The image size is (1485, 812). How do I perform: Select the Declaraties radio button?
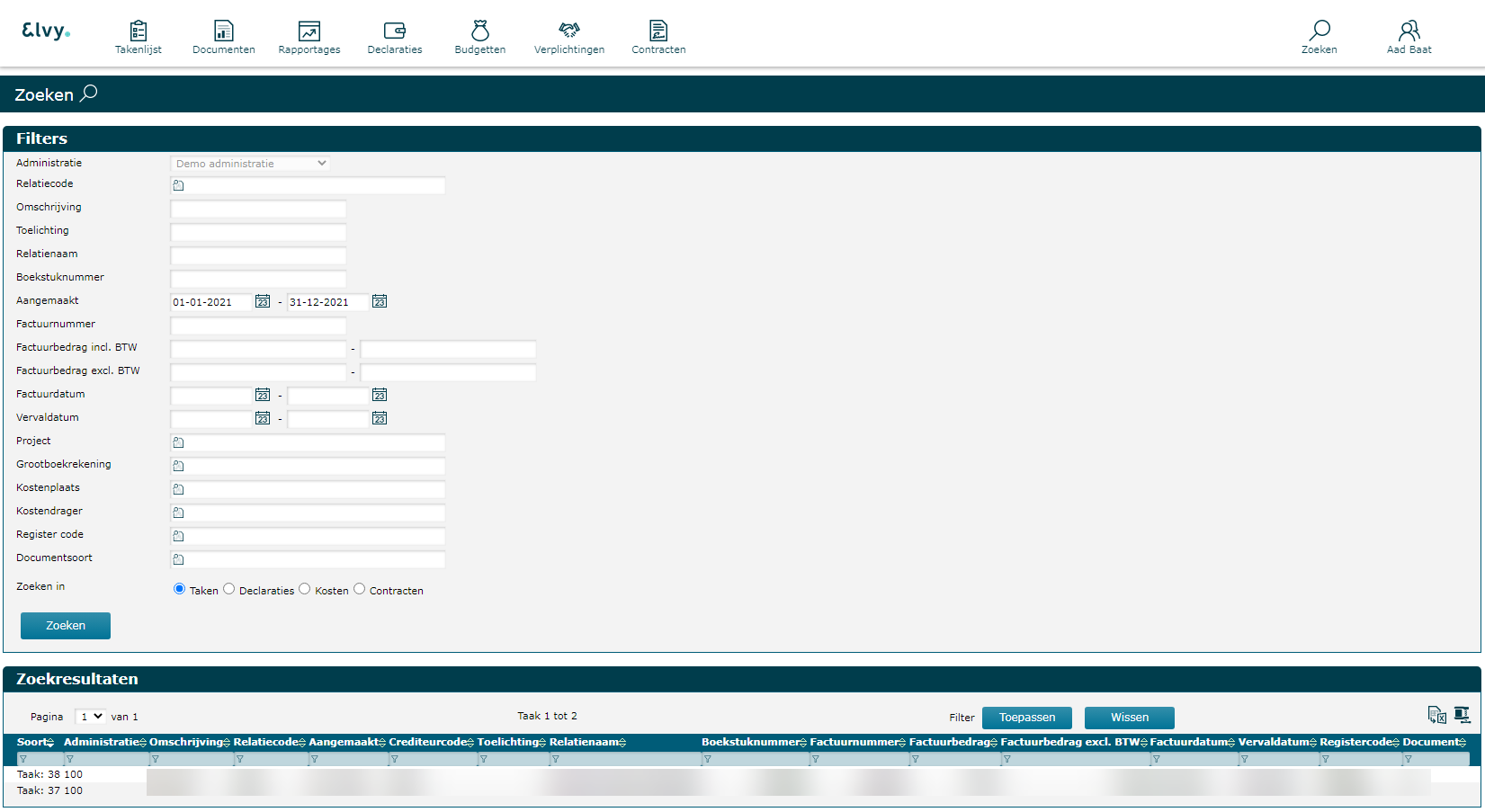point(229,589)
